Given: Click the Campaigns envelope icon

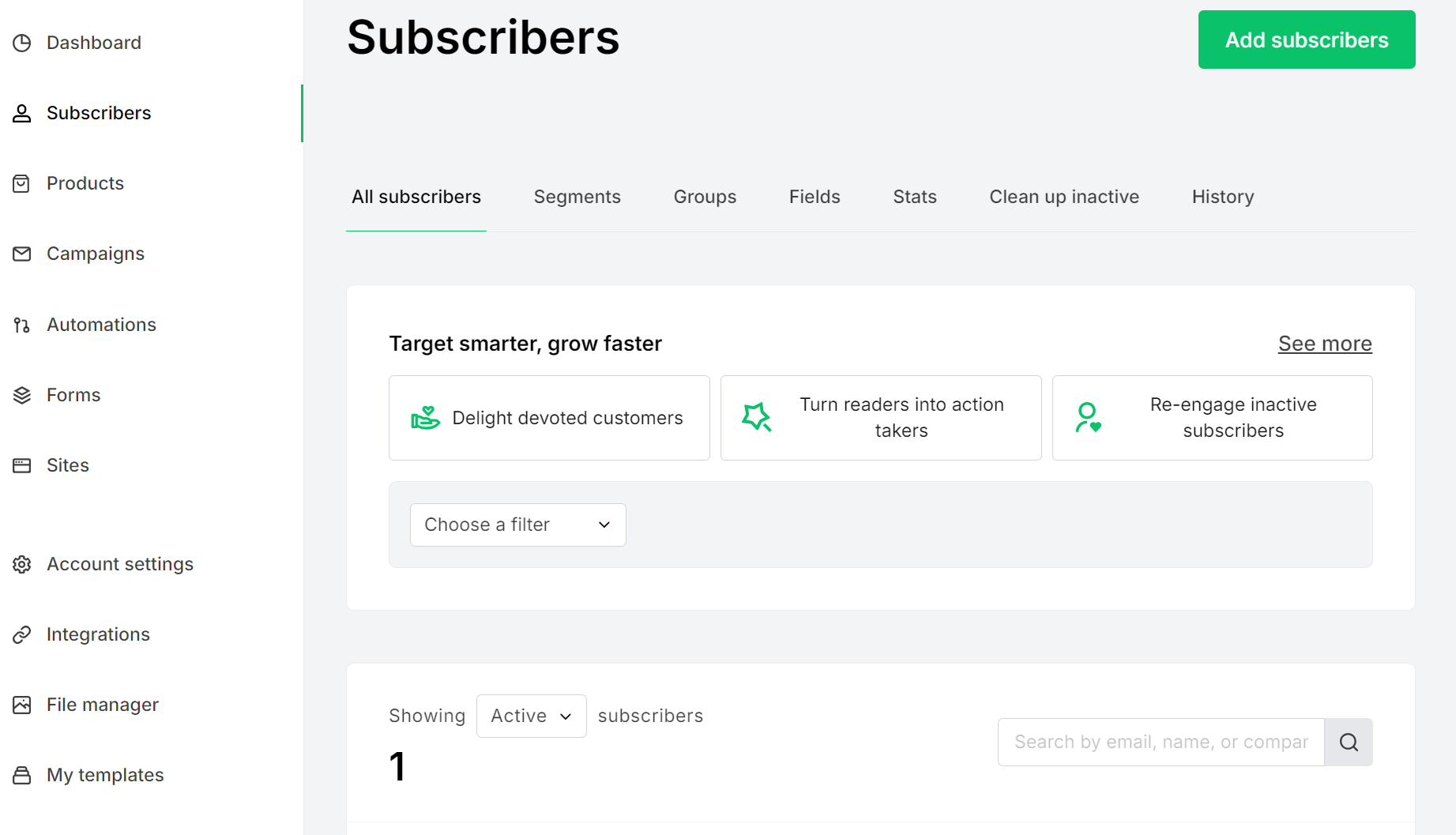Looking at the screenshot, I should (21, 254).
